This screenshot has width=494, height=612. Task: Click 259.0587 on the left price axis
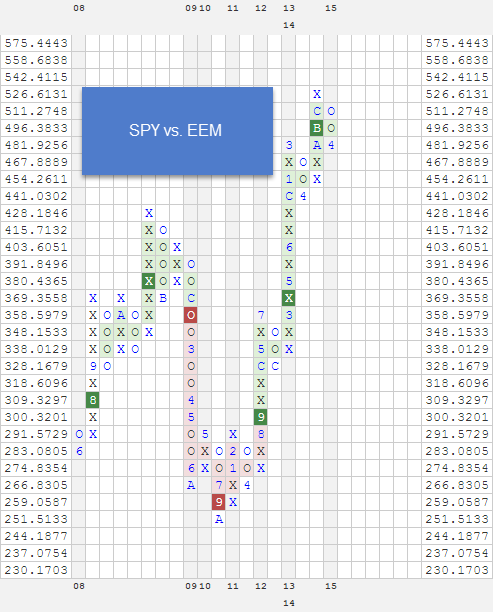36,502
